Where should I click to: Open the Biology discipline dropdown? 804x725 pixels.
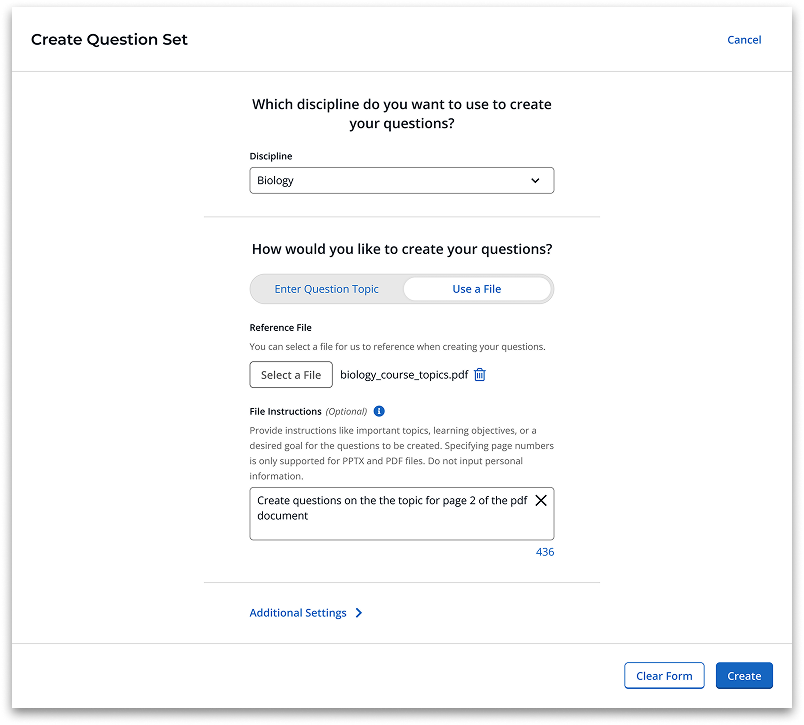(401, 181)
